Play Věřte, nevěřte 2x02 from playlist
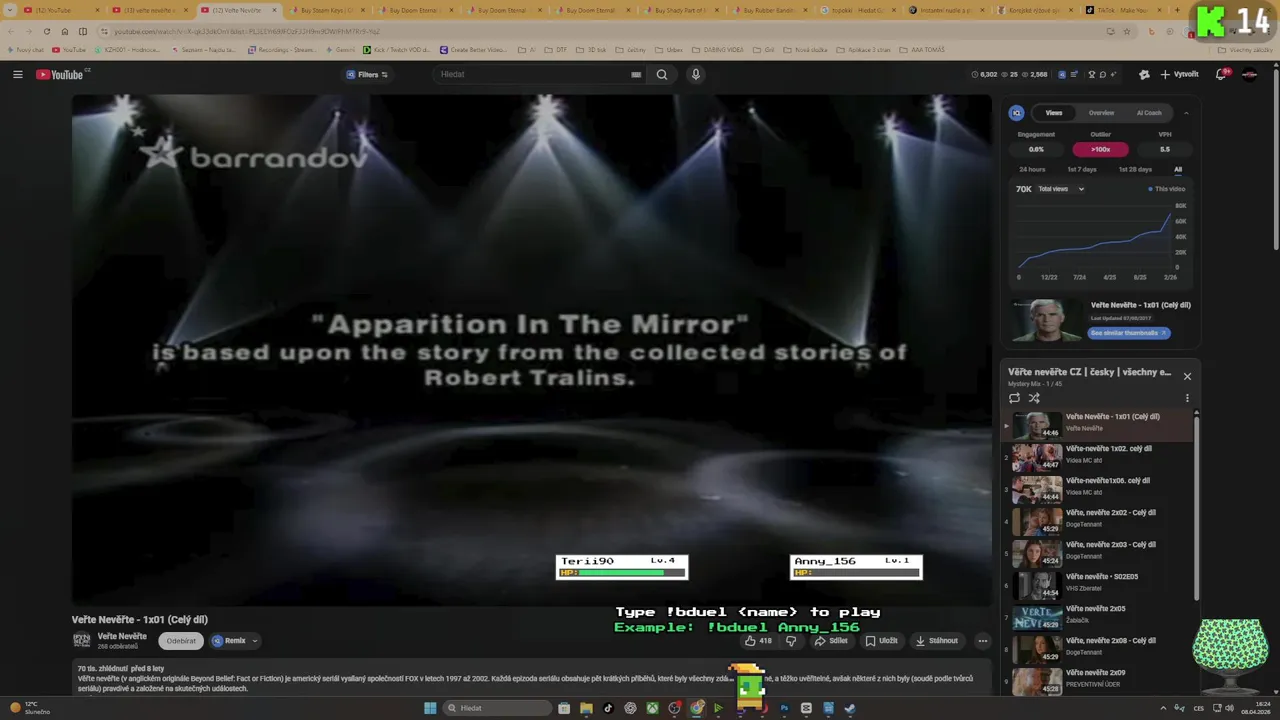1280x720 pixels. (x=1099, y=520)
